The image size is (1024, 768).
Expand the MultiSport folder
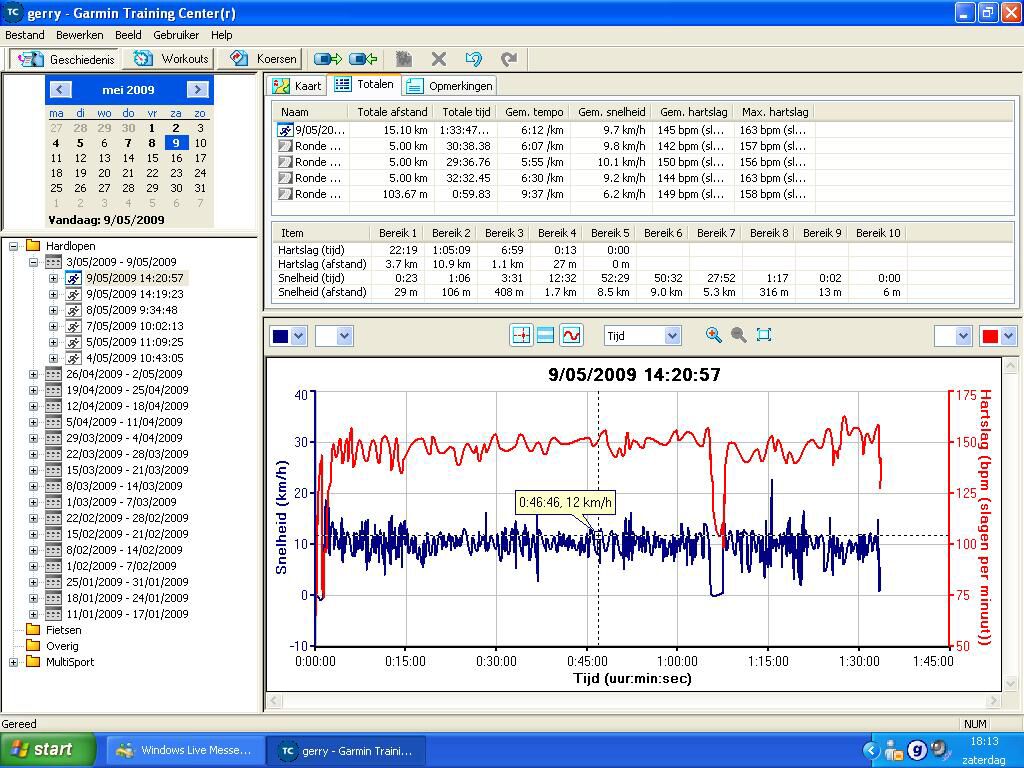[x=13, y=662]
